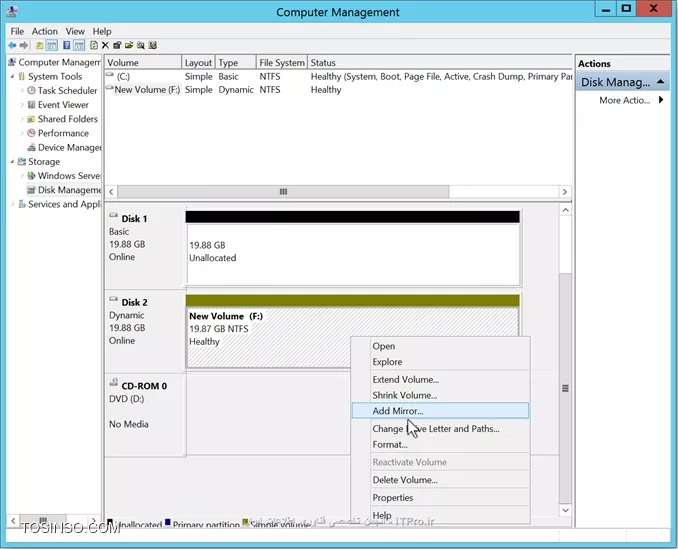
Task: Select the Storage tree node
Action: pos(44,162)
